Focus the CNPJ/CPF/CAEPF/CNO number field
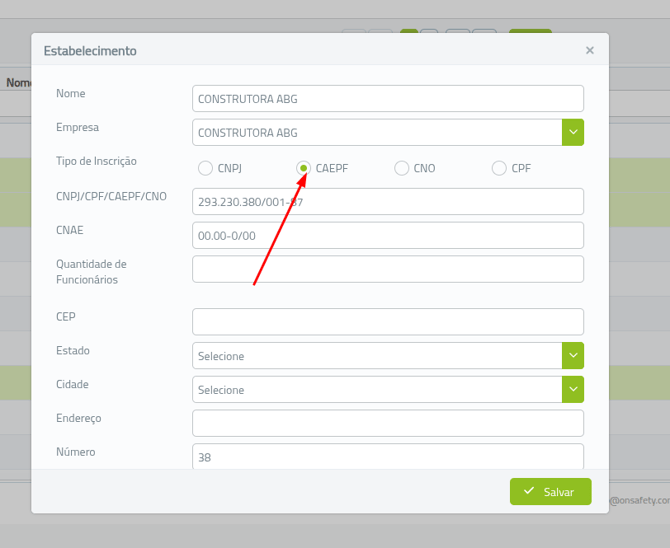This screenshot has width=670, height=548. (387, 202)
